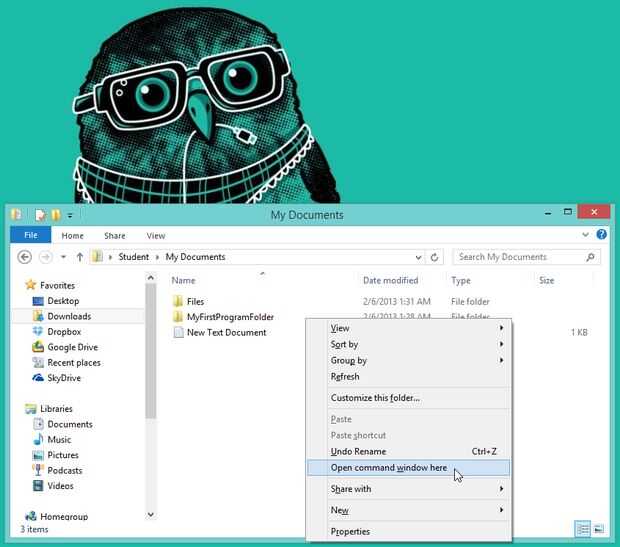Image resolution: width=620 pixels, height=547 pixels.
Task: Open the Home ribbon tab
Action: (x=72, y=236)
